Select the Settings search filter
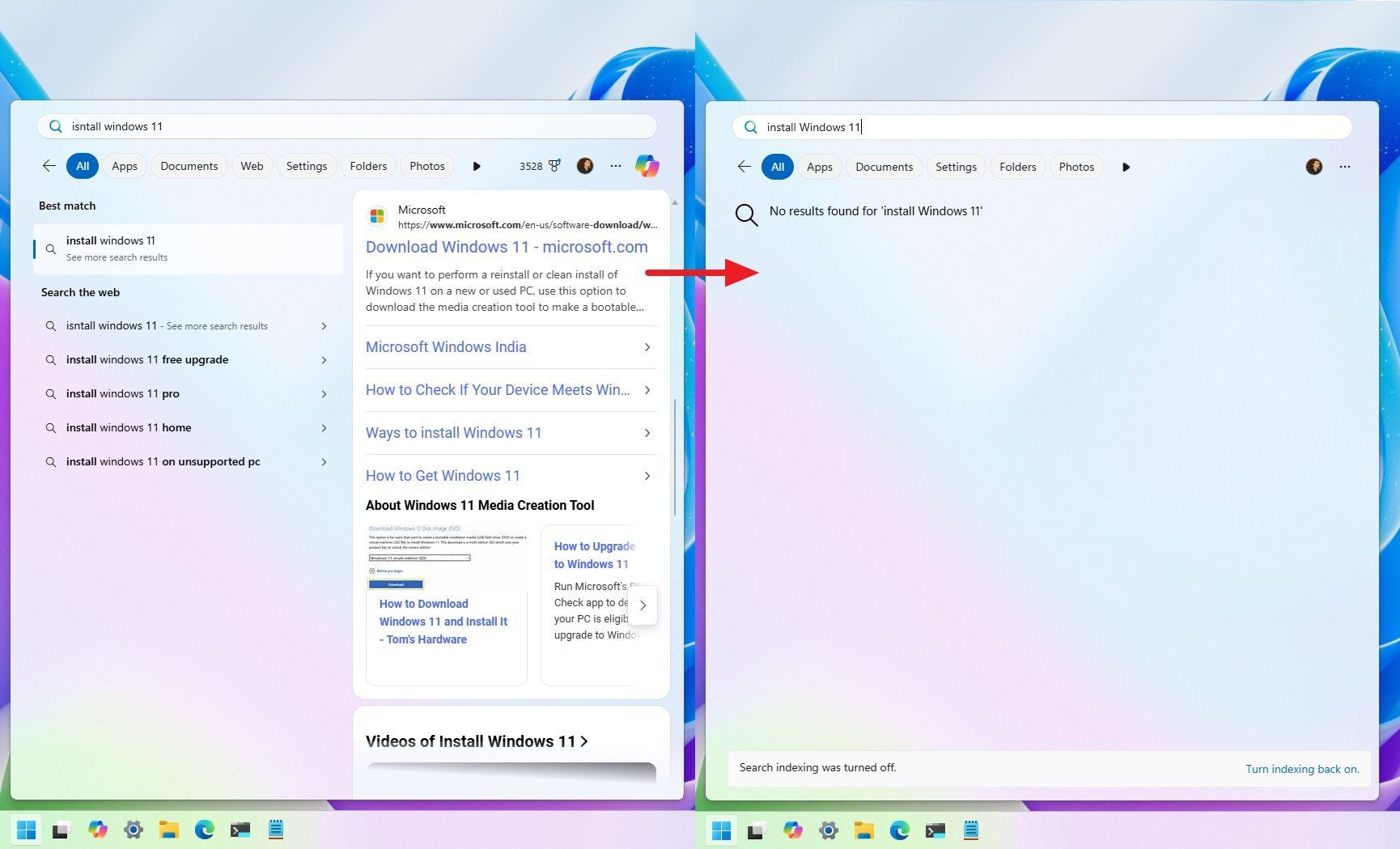Screen dimensions: 1400x849 point(306,166)
